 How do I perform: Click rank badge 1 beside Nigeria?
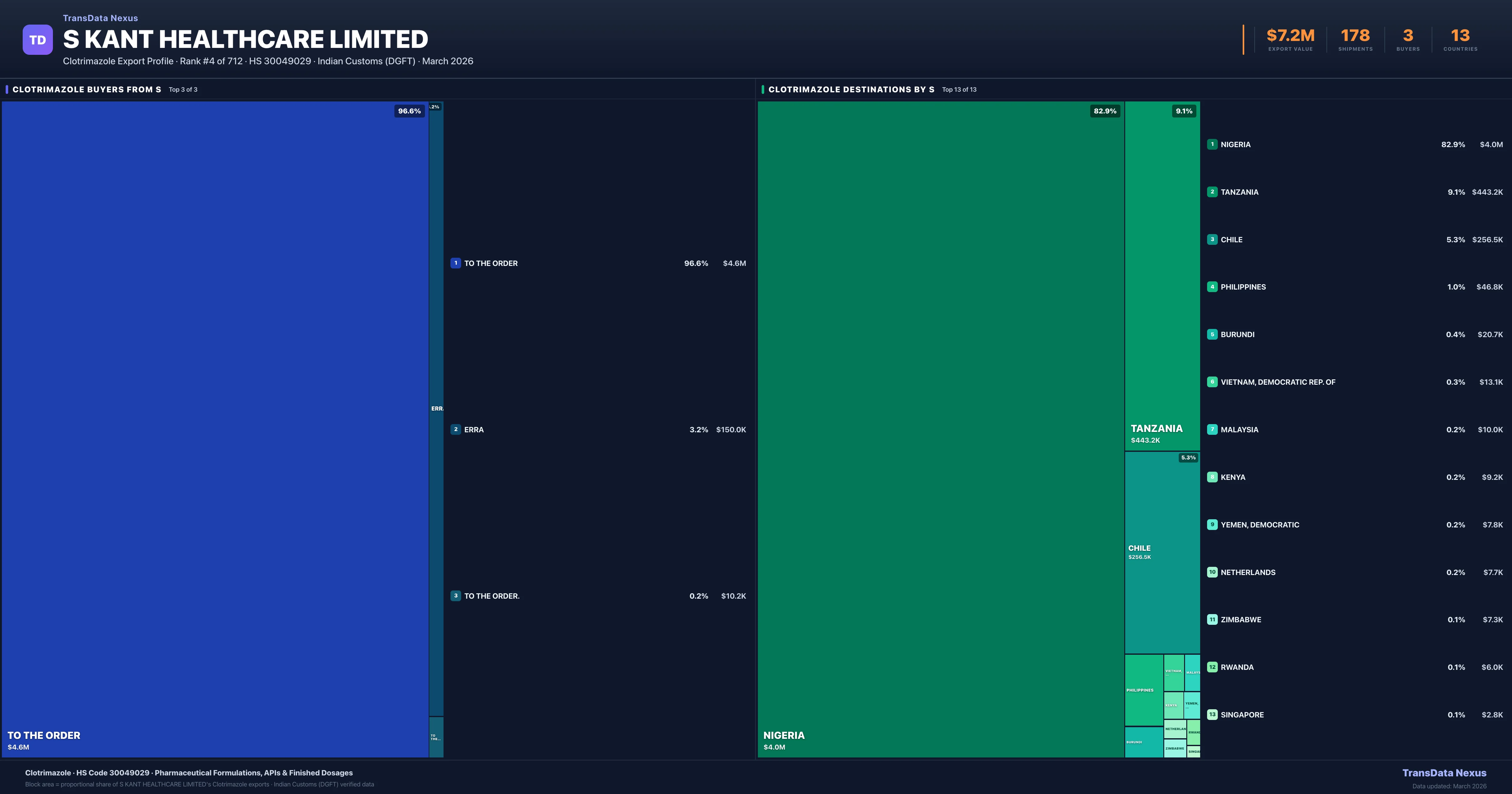pos(1212,145)
